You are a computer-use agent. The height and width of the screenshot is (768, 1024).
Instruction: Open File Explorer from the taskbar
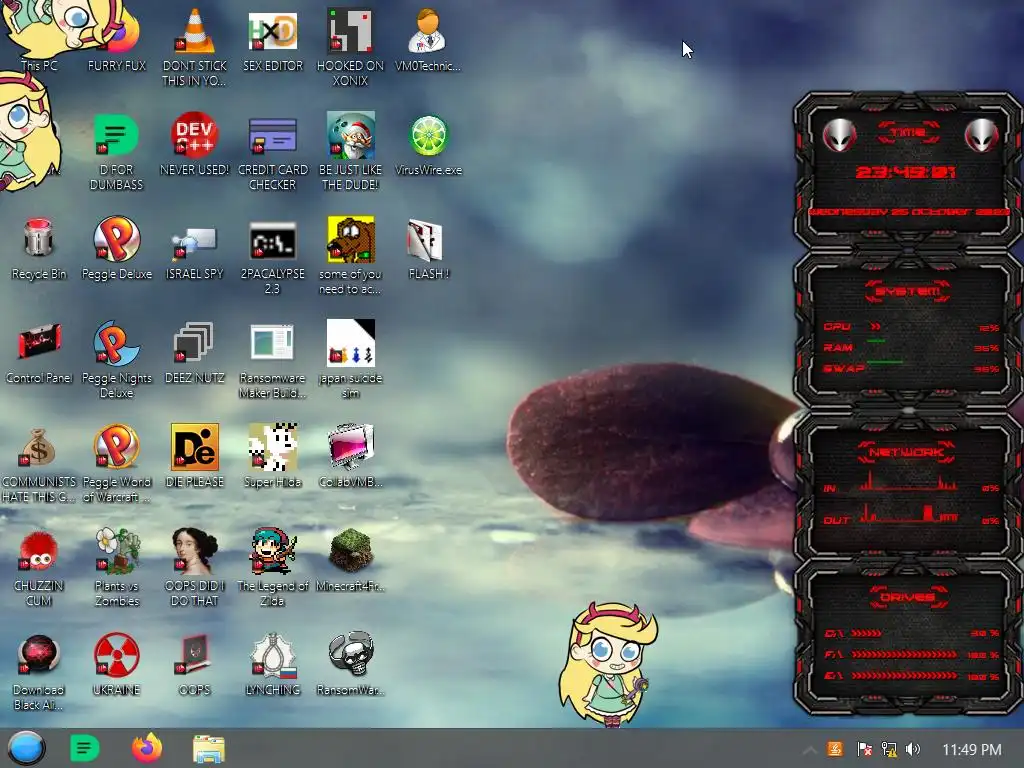point(209,748)
